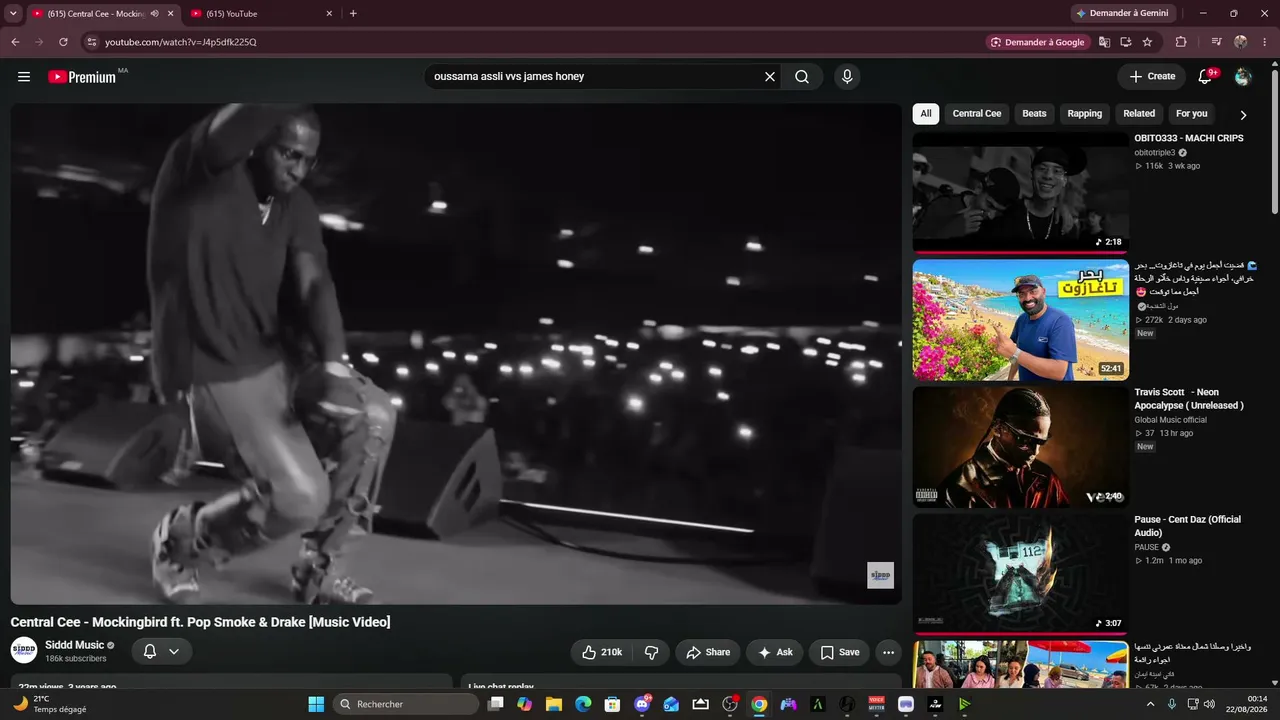Select the Related filter chip
Image resolution: width=1280 pixels, height=720 pixels.
pos(1139,114)
